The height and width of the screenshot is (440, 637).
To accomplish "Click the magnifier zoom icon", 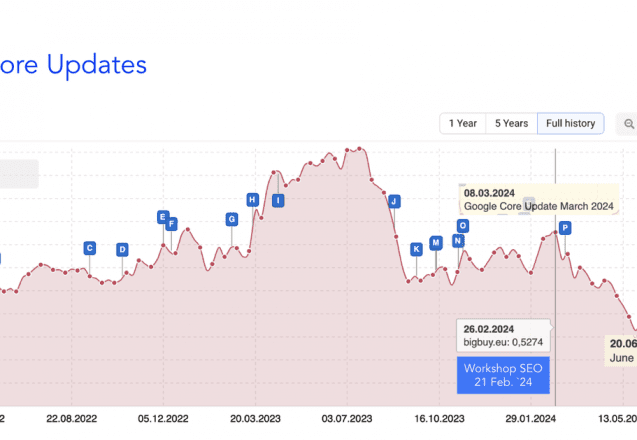I will (628, 124).
